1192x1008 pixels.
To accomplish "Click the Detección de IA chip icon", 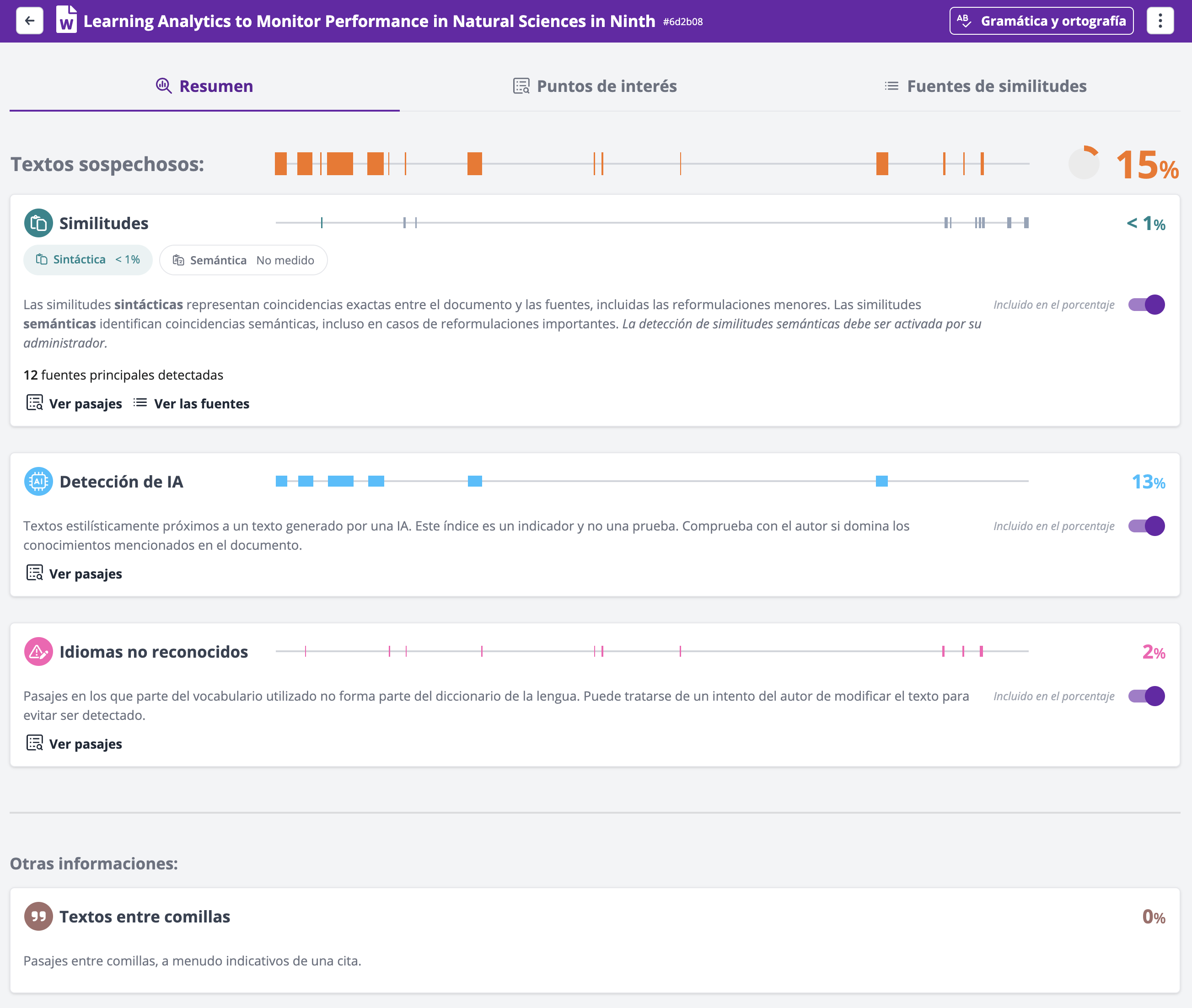I will 38,482.
